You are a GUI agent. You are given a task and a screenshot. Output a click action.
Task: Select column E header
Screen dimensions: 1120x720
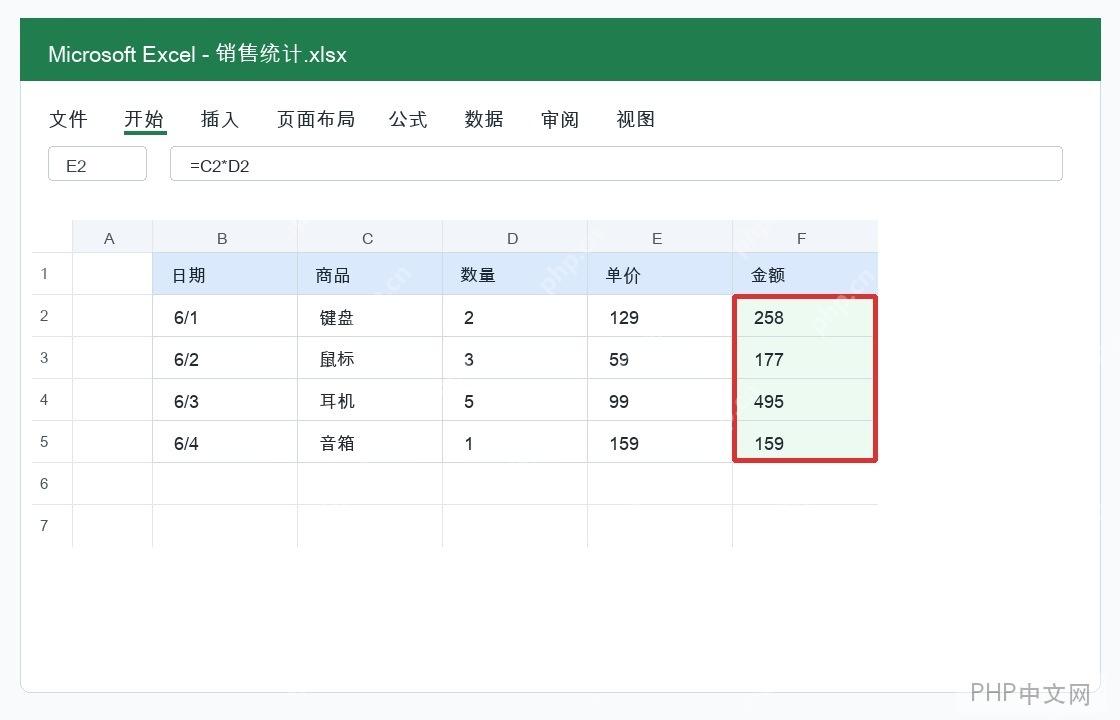660,237
